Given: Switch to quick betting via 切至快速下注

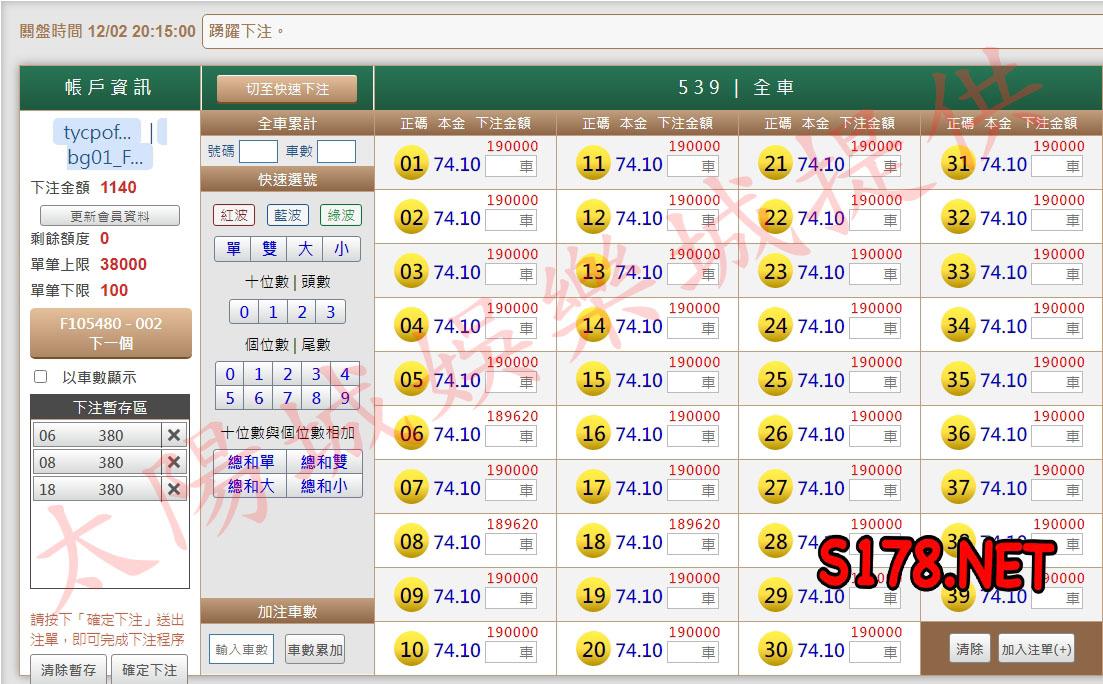Looking at the screenshot, I should [x=287, y=89].
